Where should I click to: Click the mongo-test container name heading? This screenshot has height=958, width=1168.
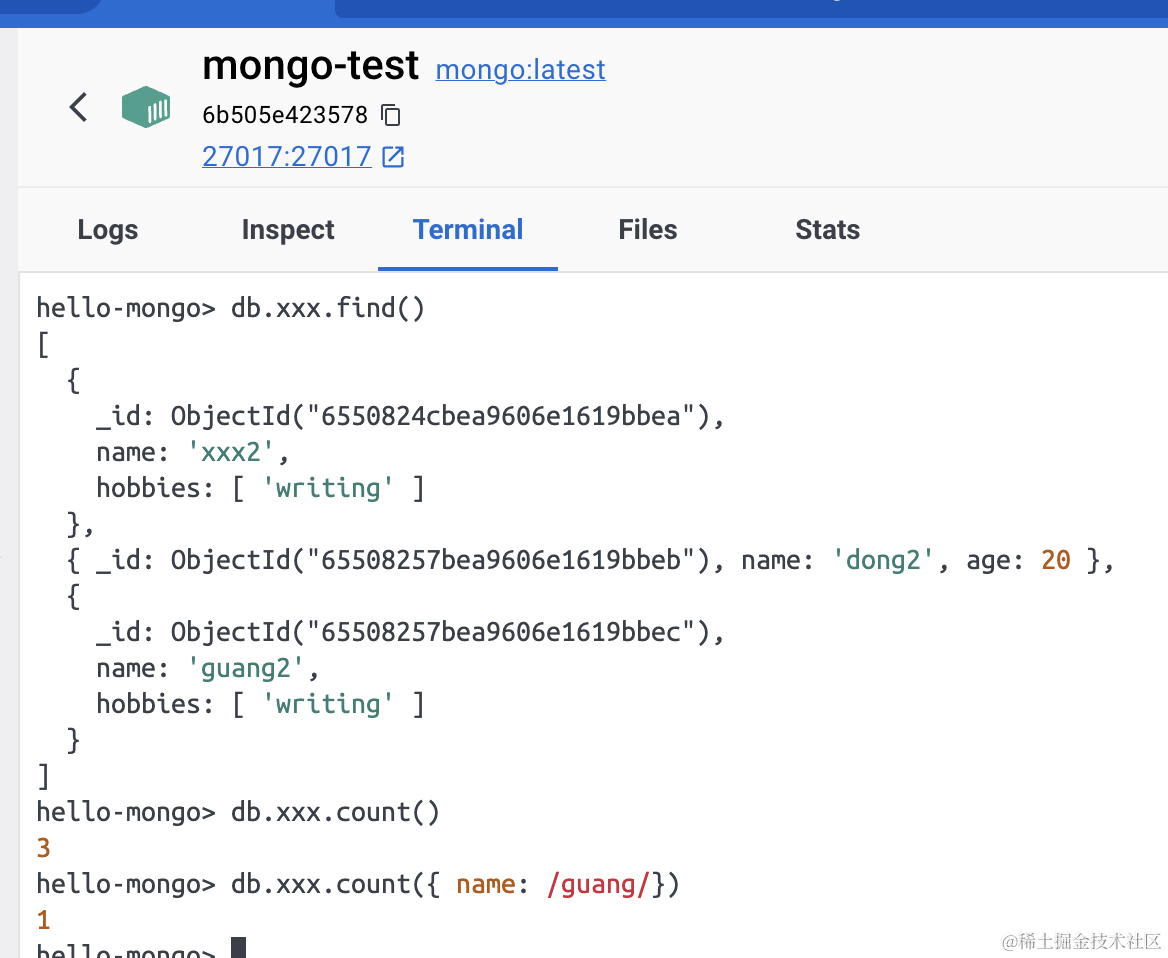310,66
